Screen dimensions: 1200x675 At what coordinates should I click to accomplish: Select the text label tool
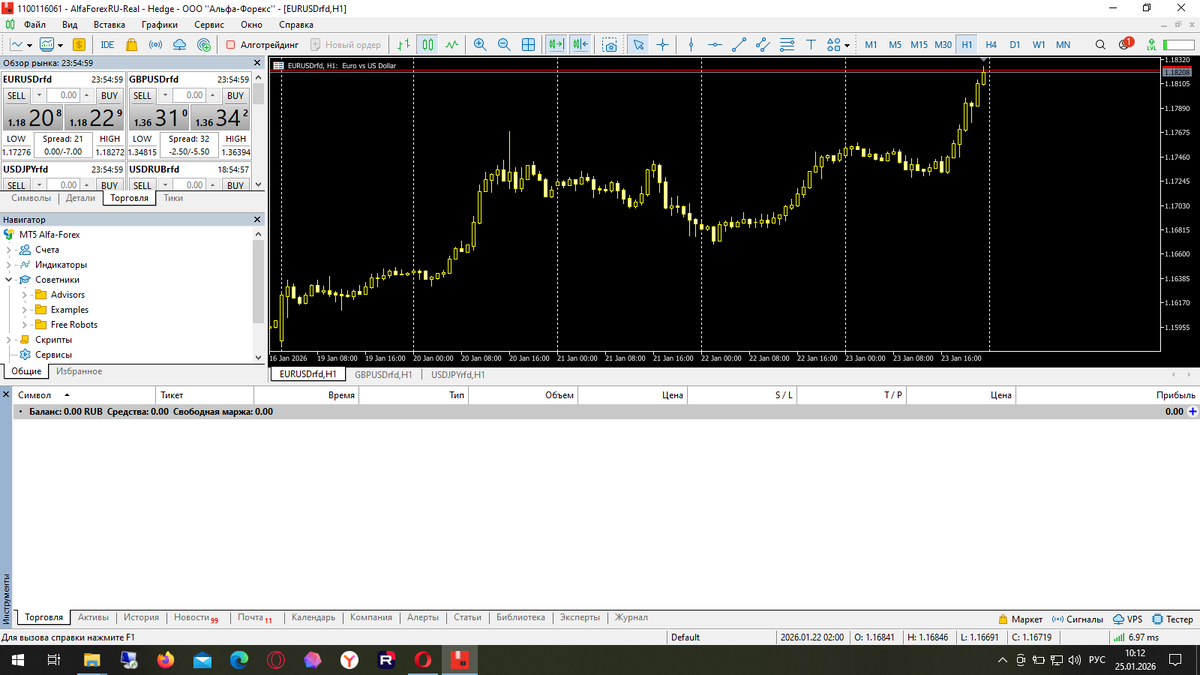[x=810, y=45]
